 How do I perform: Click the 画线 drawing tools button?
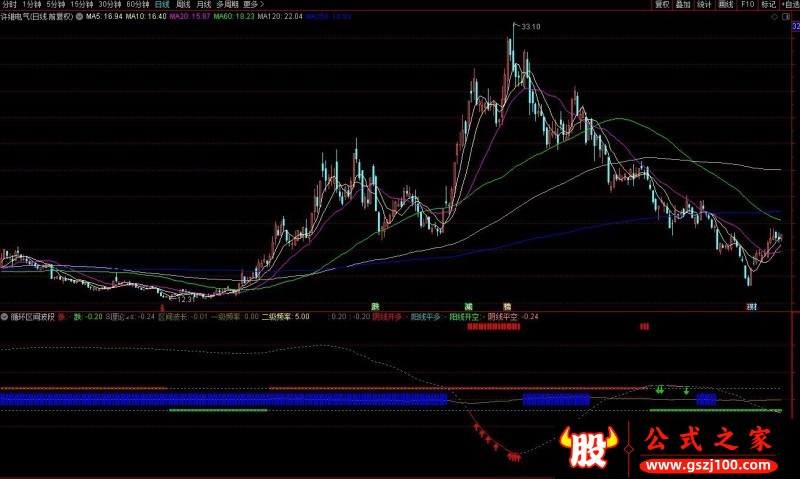pyautogui.click(x=726, y=5)
